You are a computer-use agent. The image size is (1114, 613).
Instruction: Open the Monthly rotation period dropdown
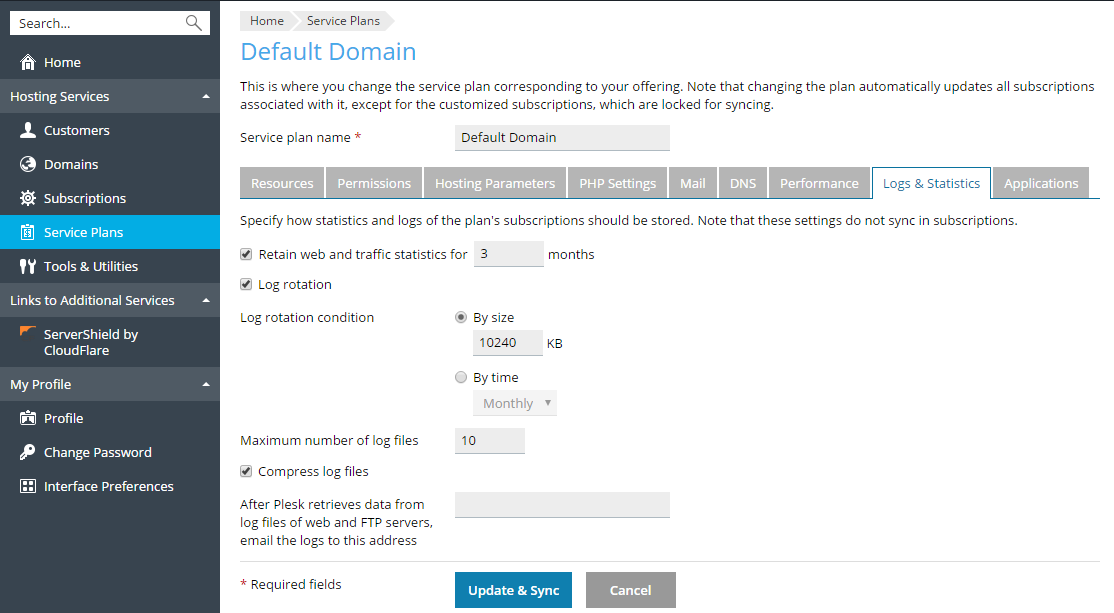point(515,403)
